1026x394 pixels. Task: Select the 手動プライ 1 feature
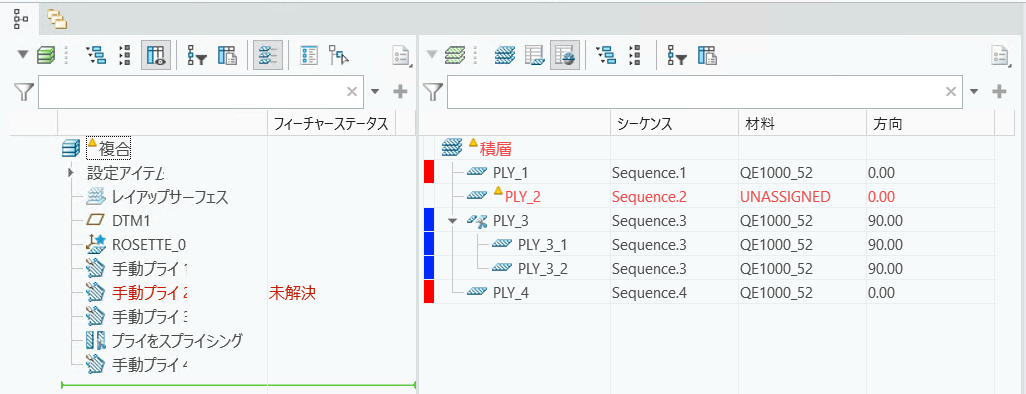[150, 268]
